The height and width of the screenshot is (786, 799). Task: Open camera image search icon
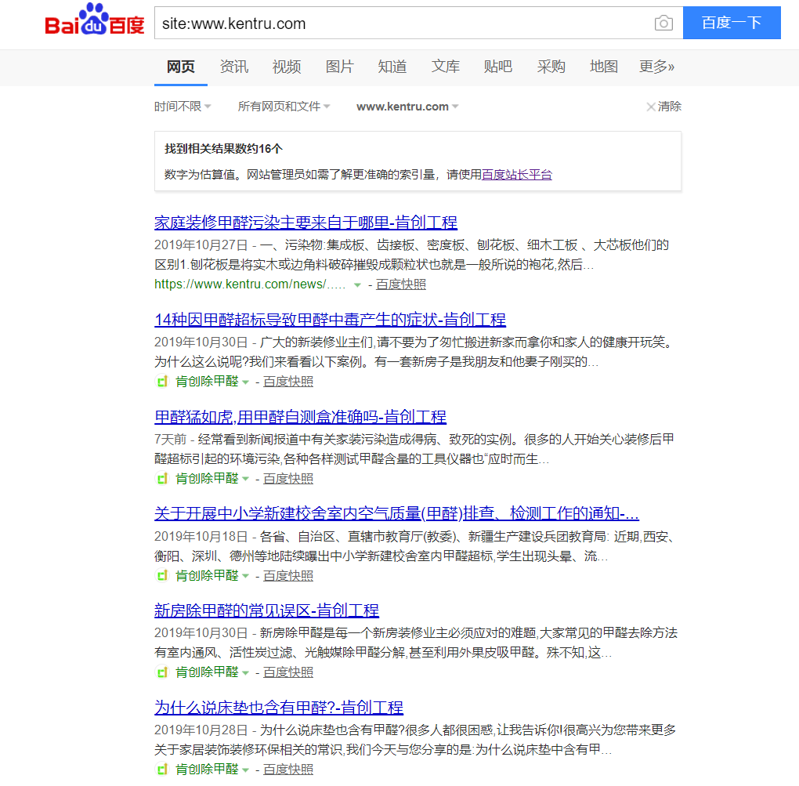click(x=663, y=23)
